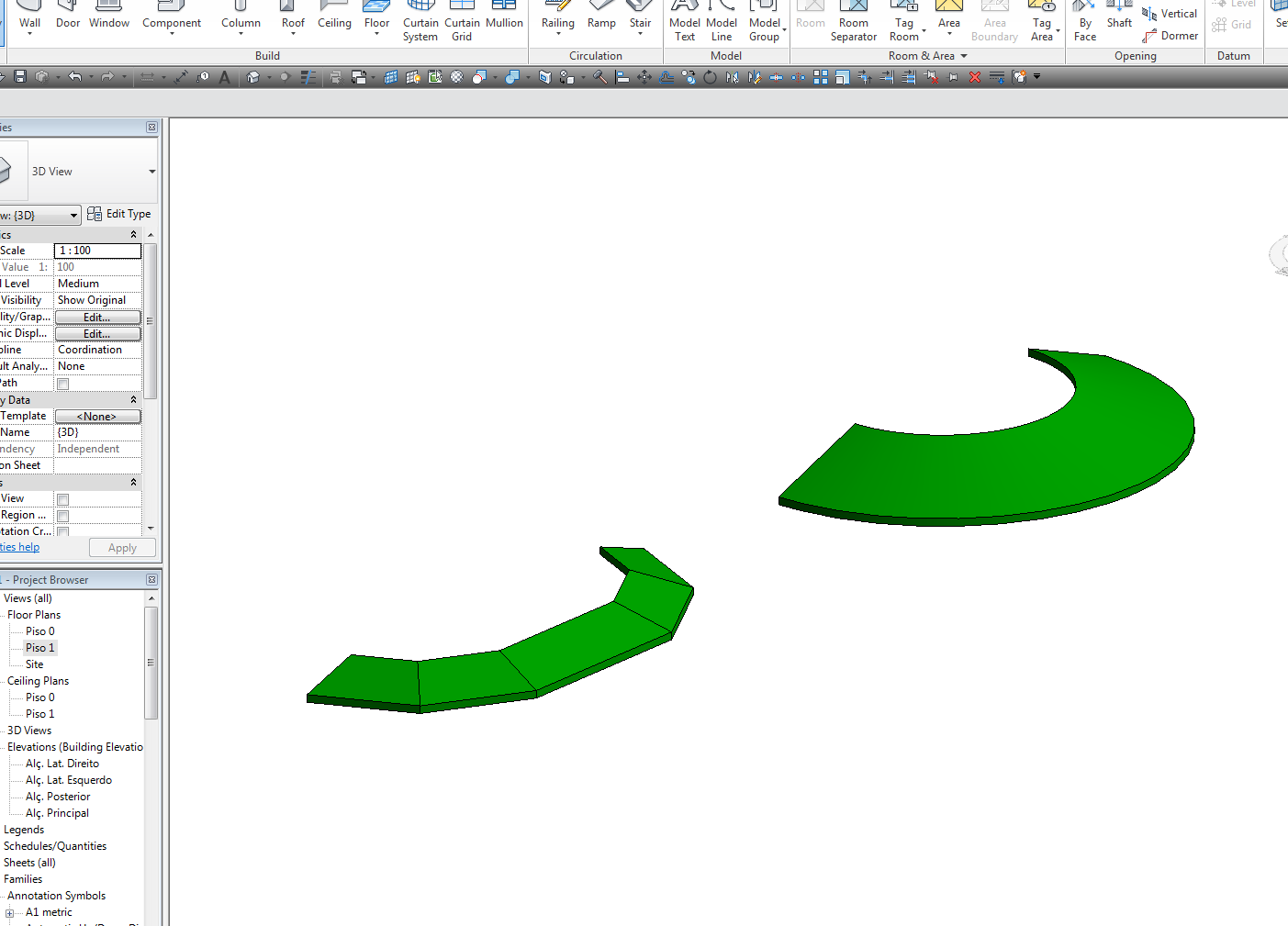Open the 3D View type selector dropdown
This screenshot has height=926, width=1288.
(151, 172)
